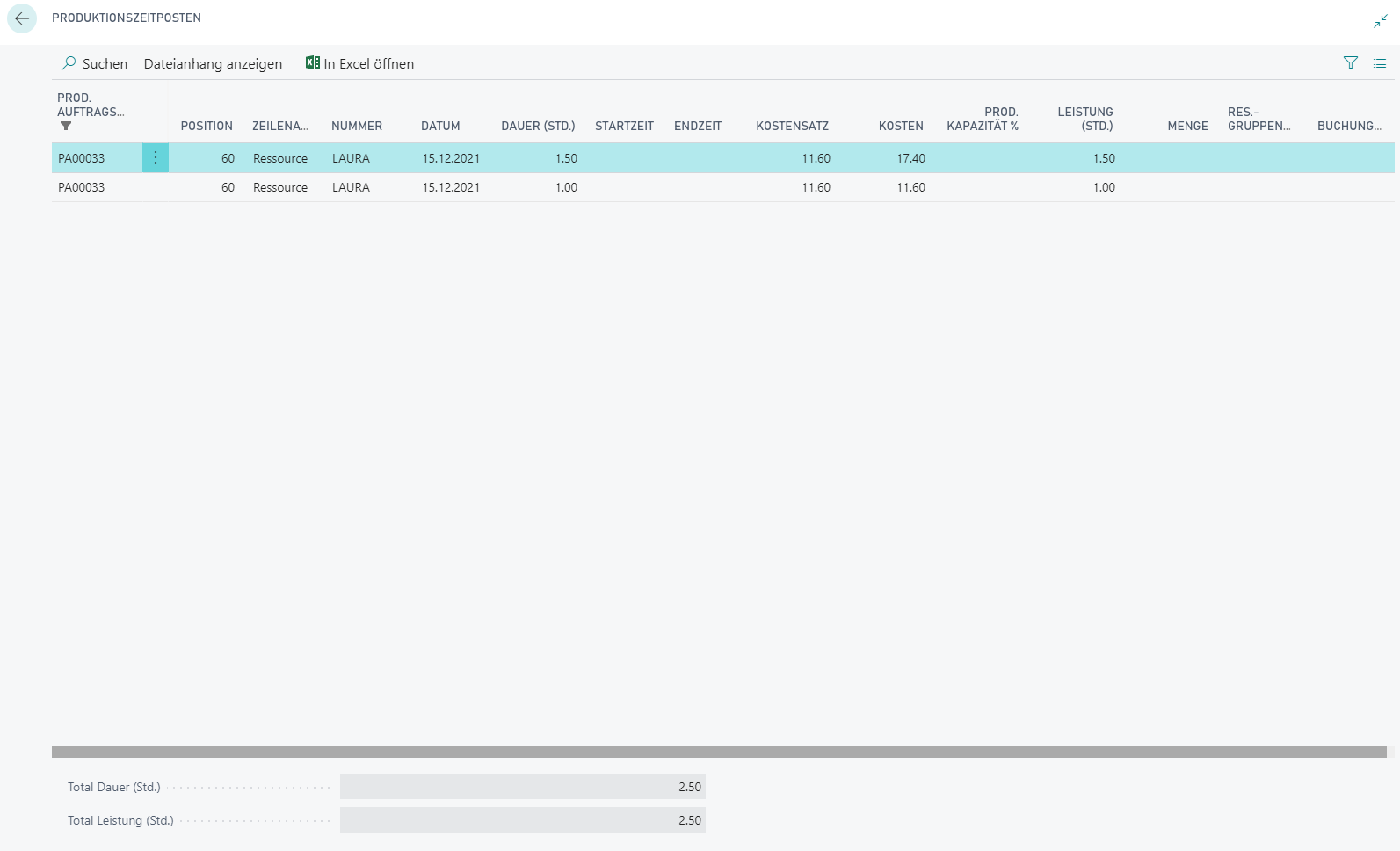
Task: Click Dauer value 1.00 in second row
Action: coord(566,187)
